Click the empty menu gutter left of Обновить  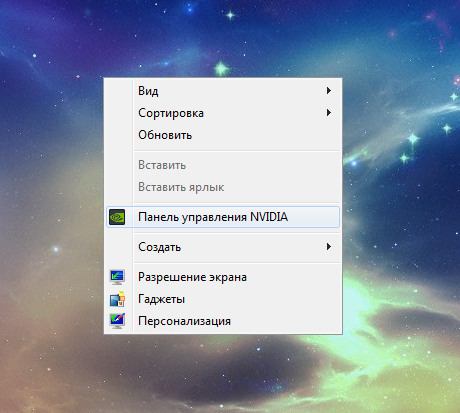coord(119,135)
